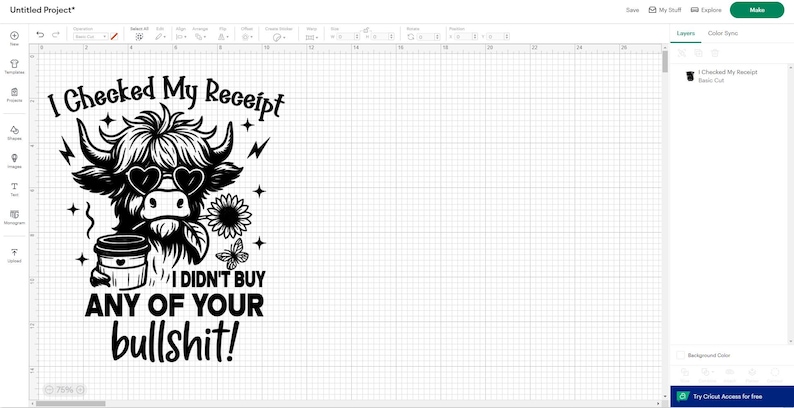Click Try Cricut Access for free
Viewport: 794px width, 408px height.
click(728, 396)
